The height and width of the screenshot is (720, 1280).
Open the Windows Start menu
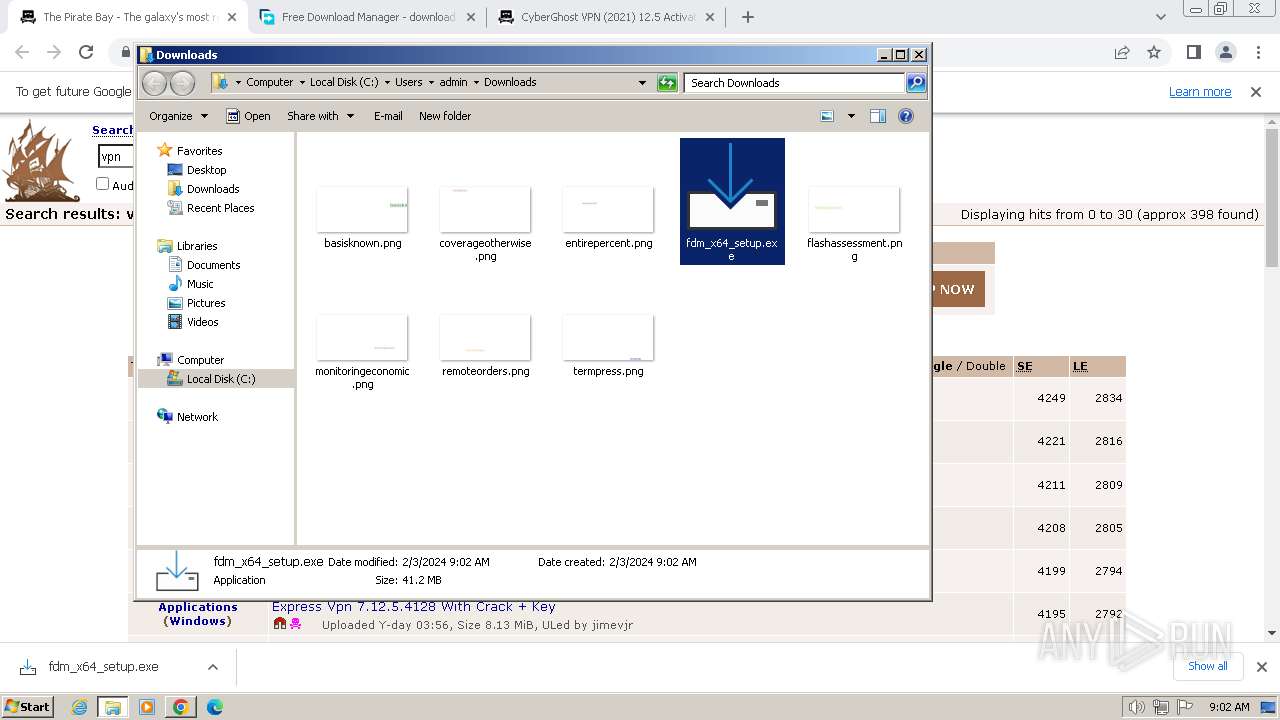pyautogui.click(x=28, y=707)
